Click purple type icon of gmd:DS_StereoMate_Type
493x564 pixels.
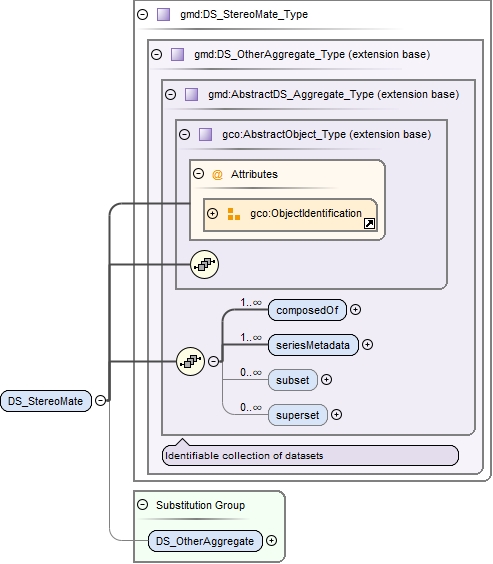tap(164, 14)
